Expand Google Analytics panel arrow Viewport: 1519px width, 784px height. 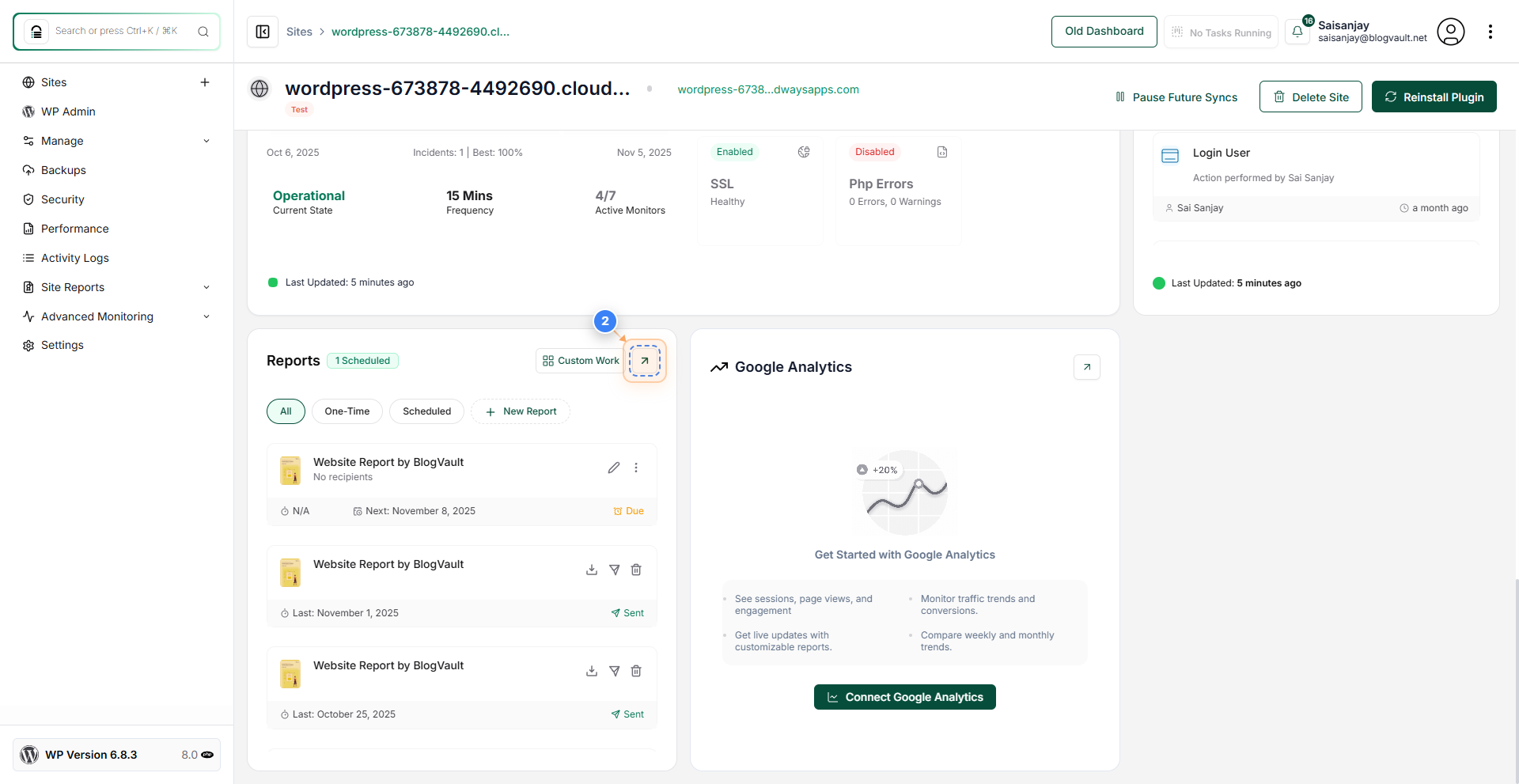pyautogui.click(x=1087, y=367)
